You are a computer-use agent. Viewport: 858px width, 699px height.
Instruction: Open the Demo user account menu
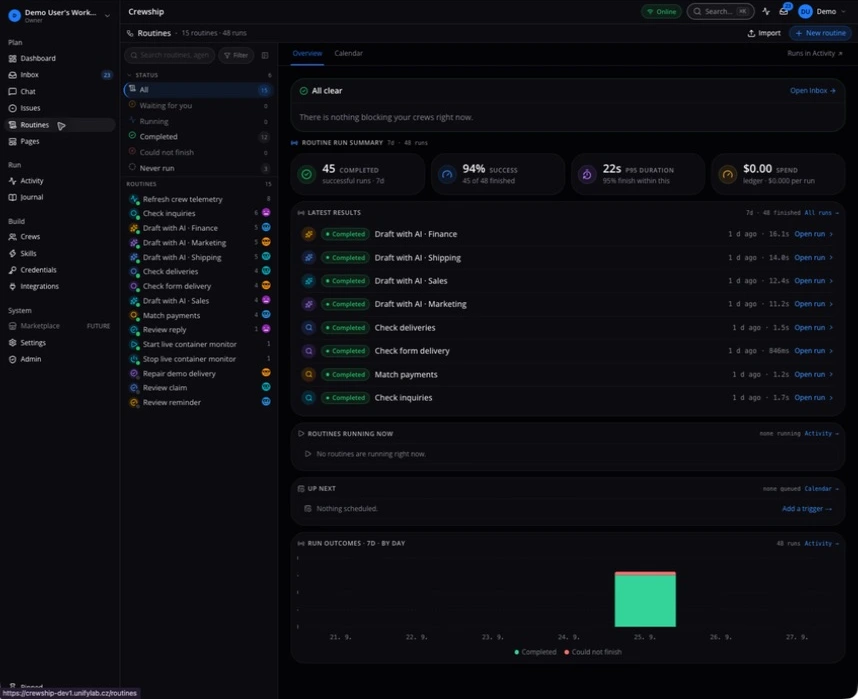[x=822, y=11]
